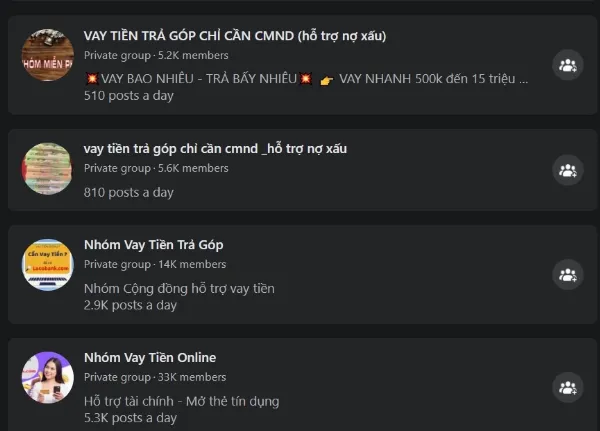The image size is (600, 431).
Task: Open group title VAY TIỀN TRẢ GÓP CHỈ CẦN CMND
Action: point(235,36)
